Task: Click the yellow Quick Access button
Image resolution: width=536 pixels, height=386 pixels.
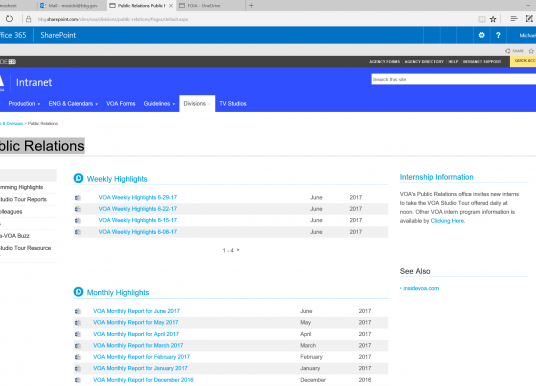Action: (x=523, y=61)
